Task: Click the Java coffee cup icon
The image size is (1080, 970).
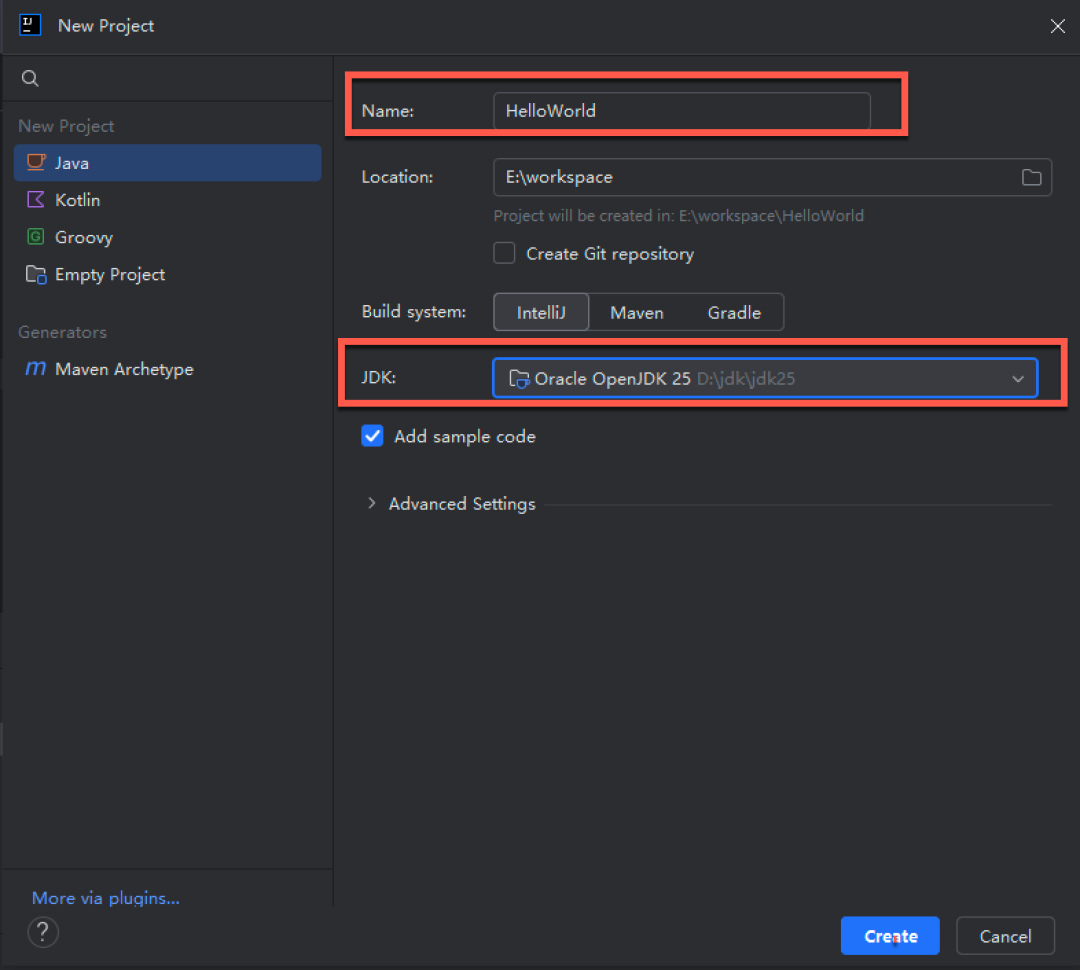Action: point(36,163)
